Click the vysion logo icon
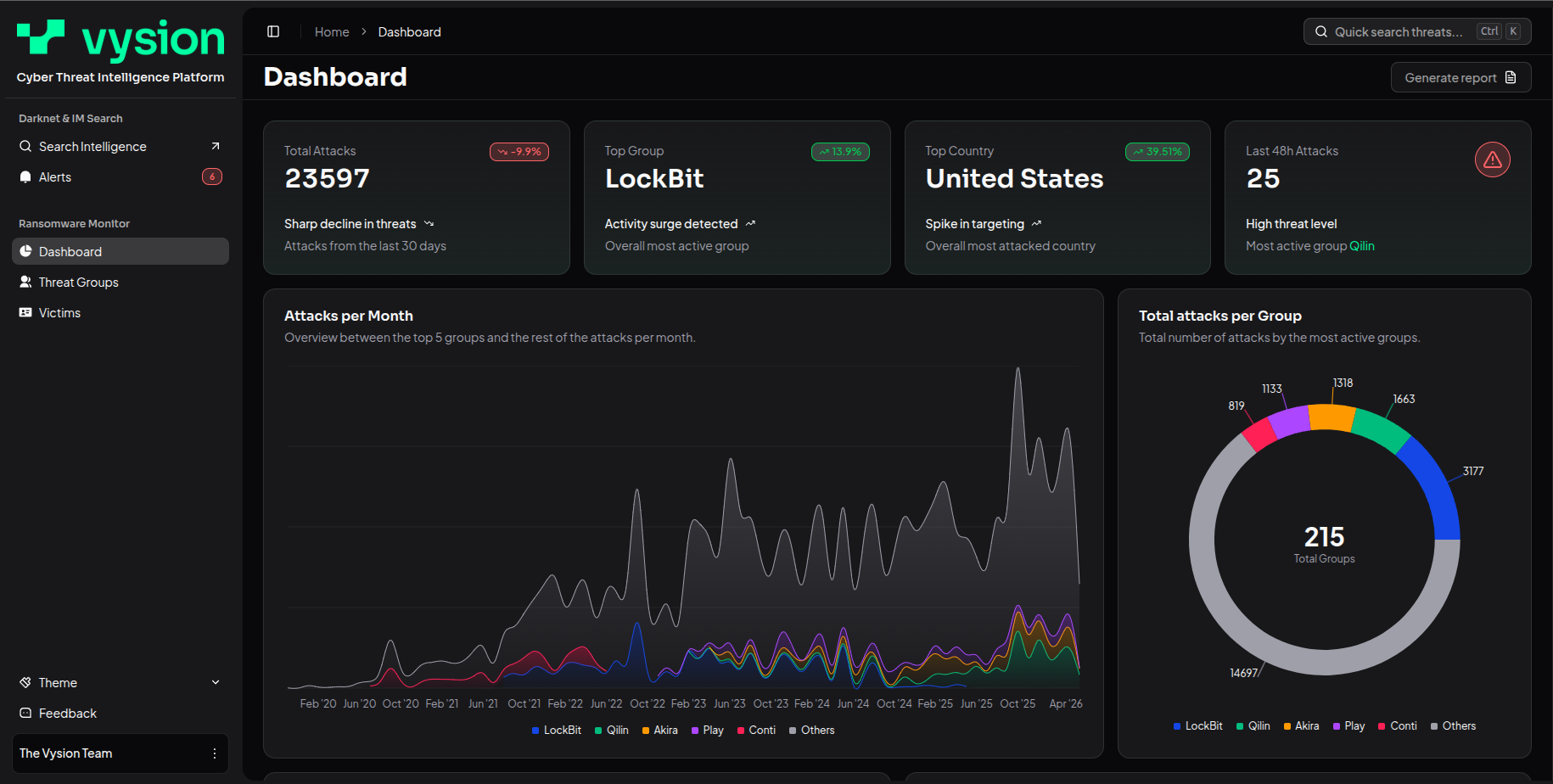 (41, 37)
